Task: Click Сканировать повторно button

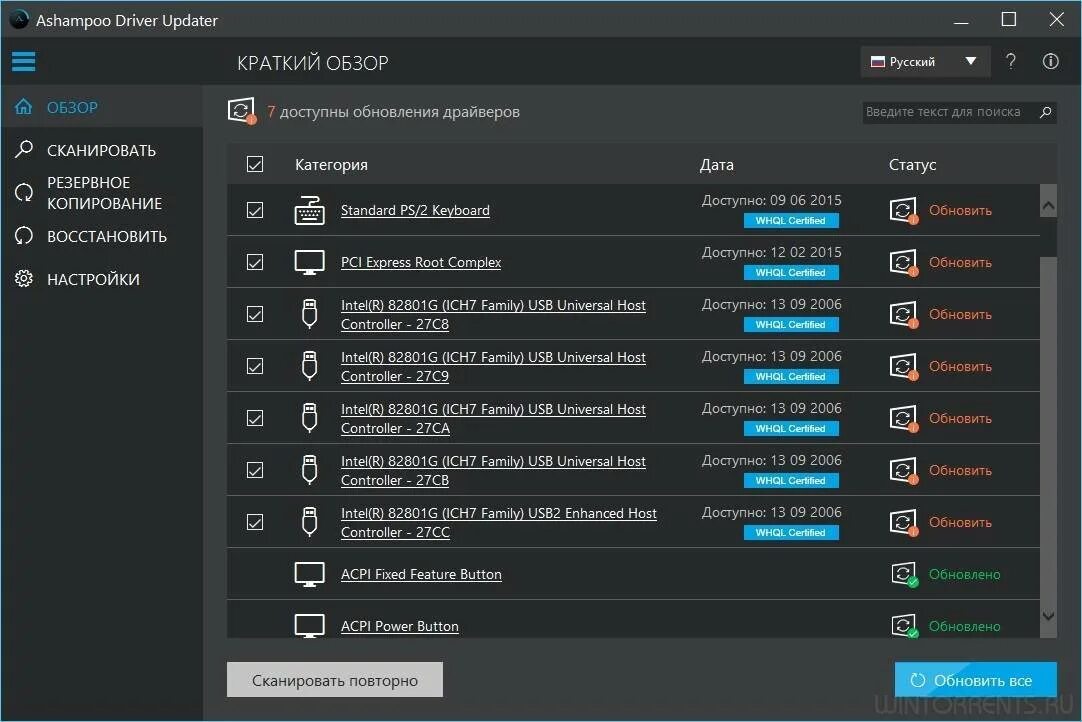Action: point(335,680)
